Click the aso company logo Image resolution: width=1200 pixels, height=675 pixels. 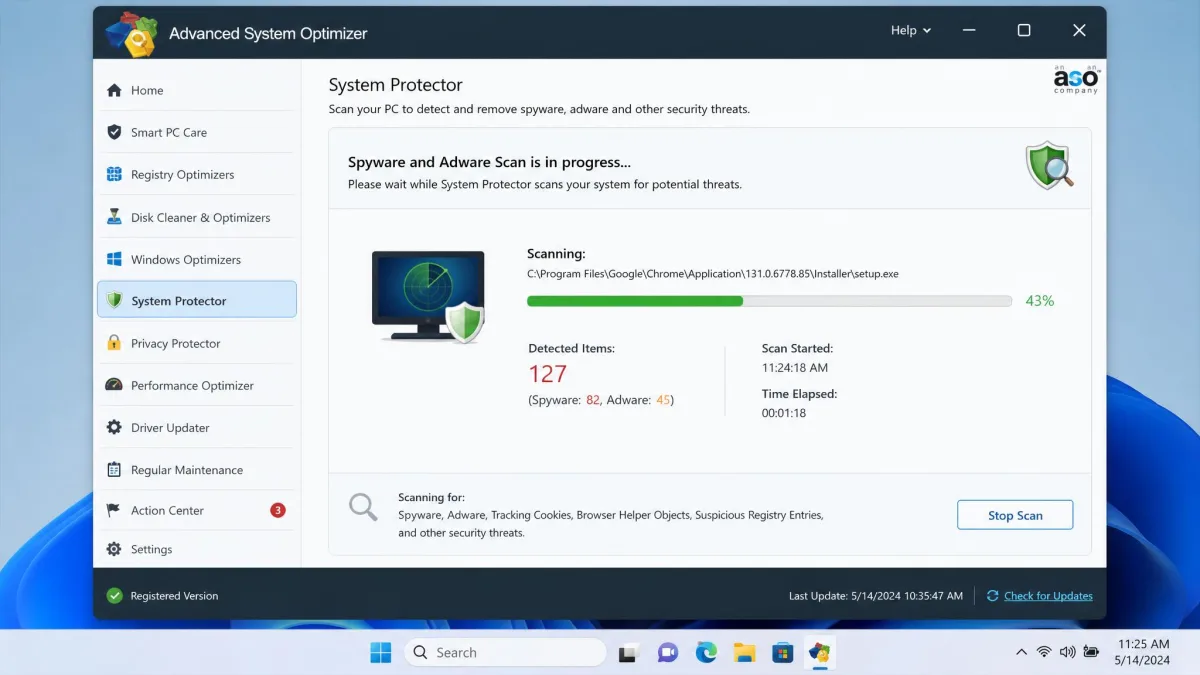(x=1076, y=78)
